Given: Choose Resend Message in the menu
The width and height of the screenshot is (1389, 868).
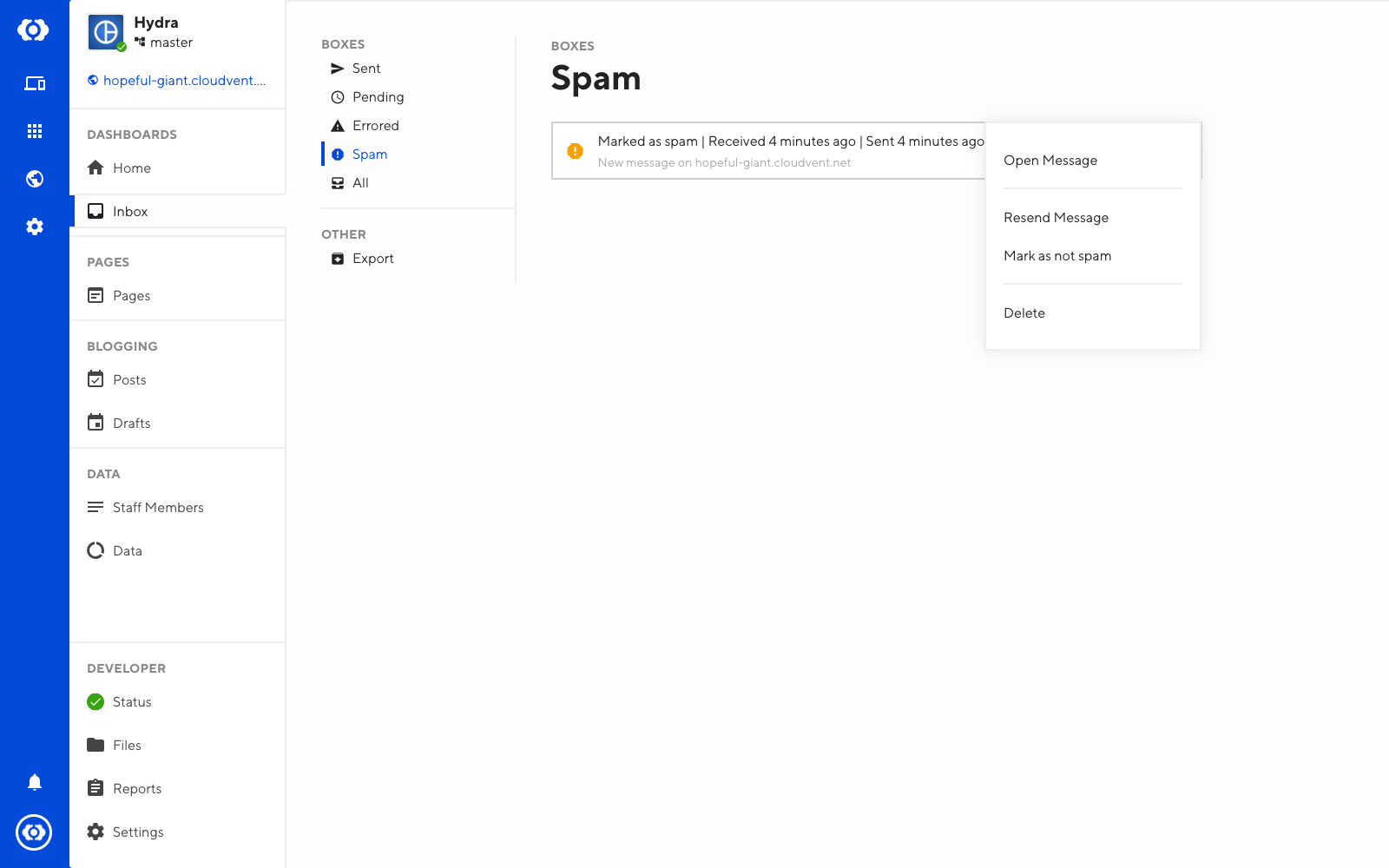Looking at the screenshot, I should pos(1056,218).
